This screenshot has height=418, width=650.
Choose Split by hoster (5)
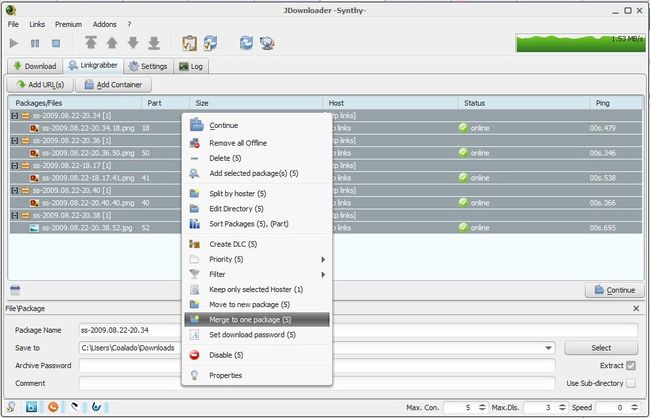point(257,194)
